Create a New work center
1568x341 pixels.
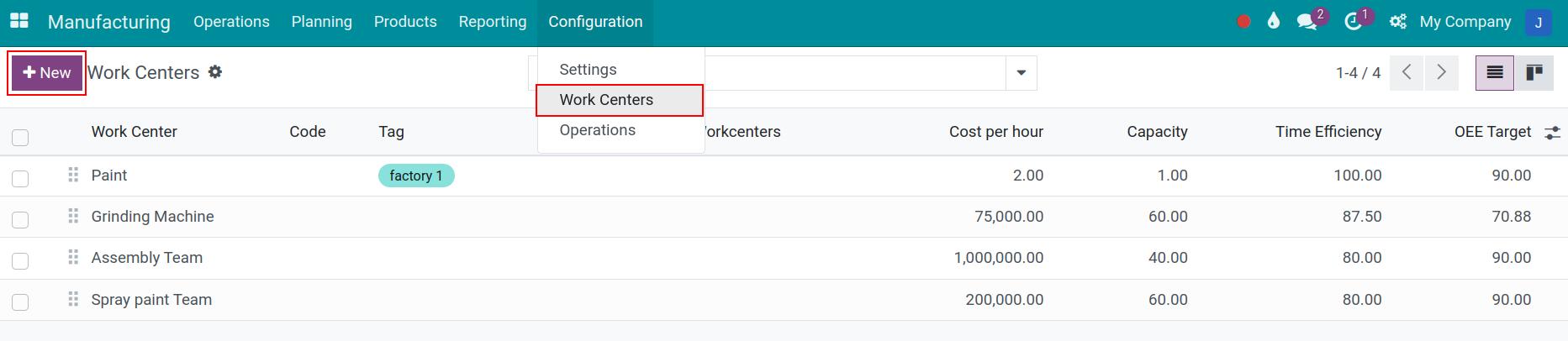[x=47, y=73]
